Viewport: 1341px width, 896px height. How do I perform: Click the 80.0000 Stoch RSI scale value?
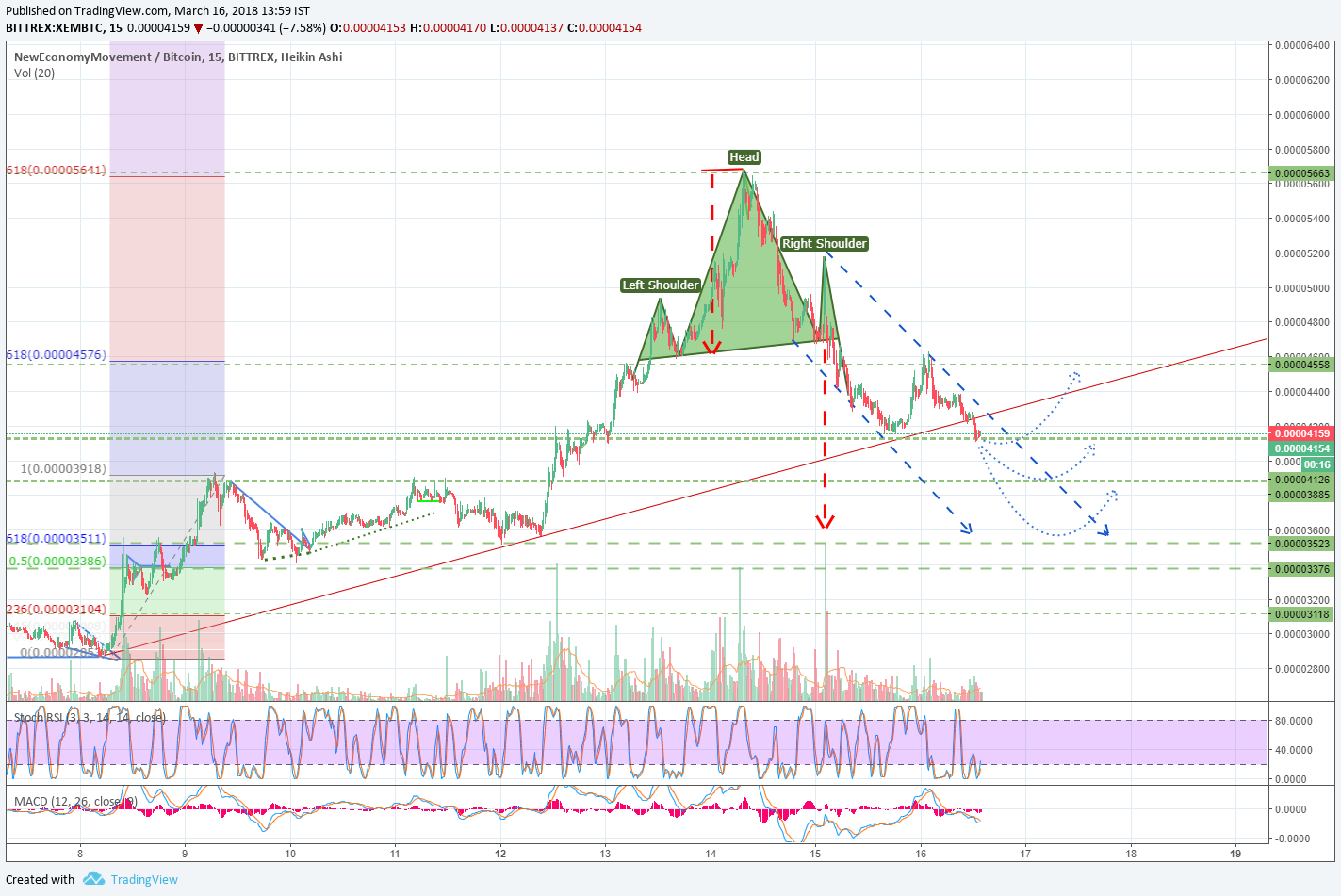(x=1292, y=721)
